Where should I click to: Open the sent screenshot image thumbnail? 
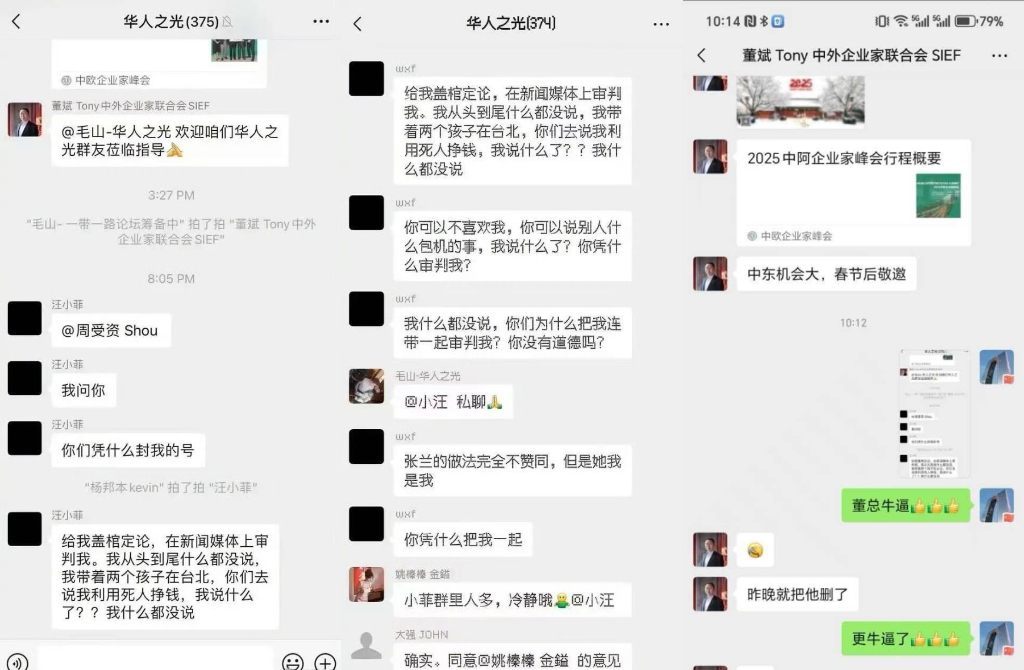935,413
